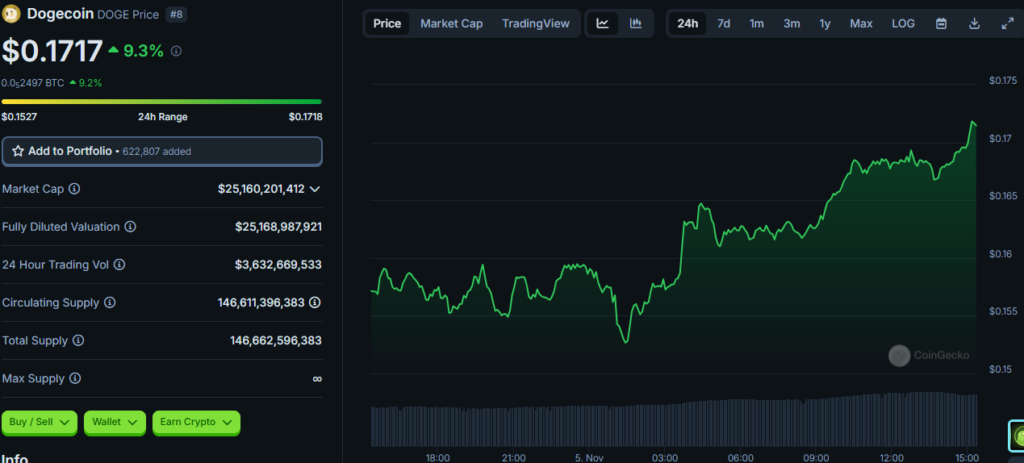Click the infinity Max Supply value
This screenshot has width=1024, height=463.
click(317, 379)
